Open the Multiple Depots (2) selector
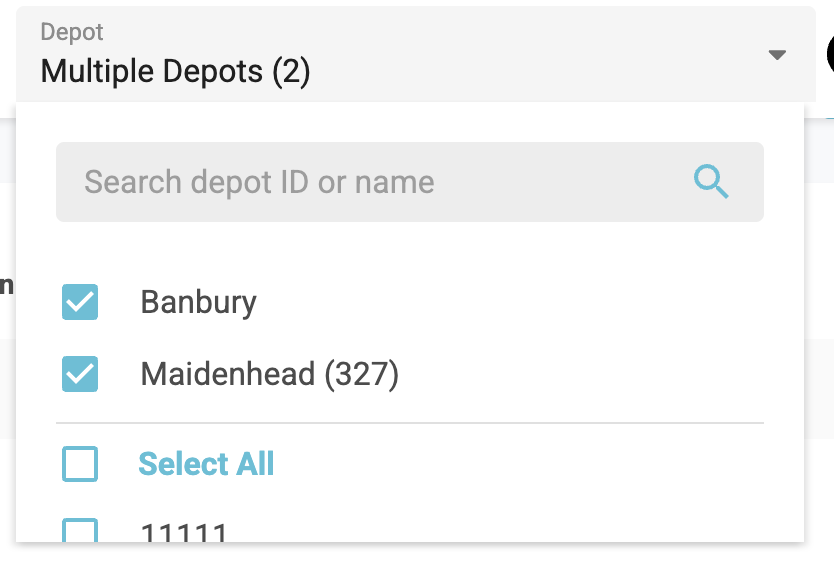Viewport: 834px width, 582px height. coord(175,72)
